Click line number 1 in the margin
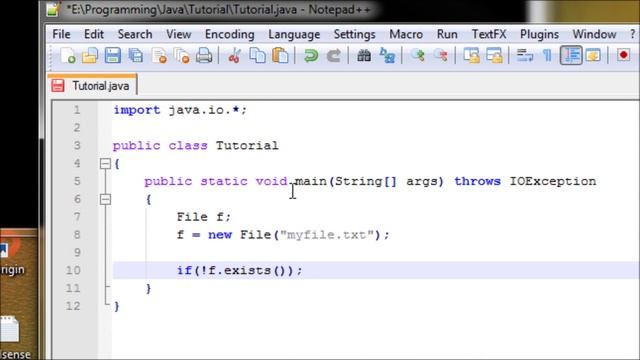640x360 pixels. click(77, 110)
